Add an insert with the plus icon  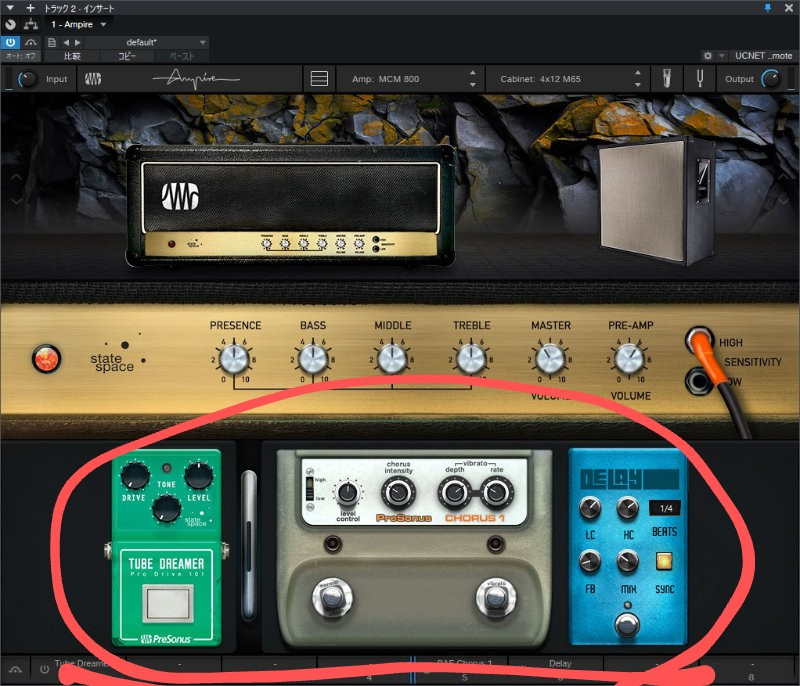[30, 8]
